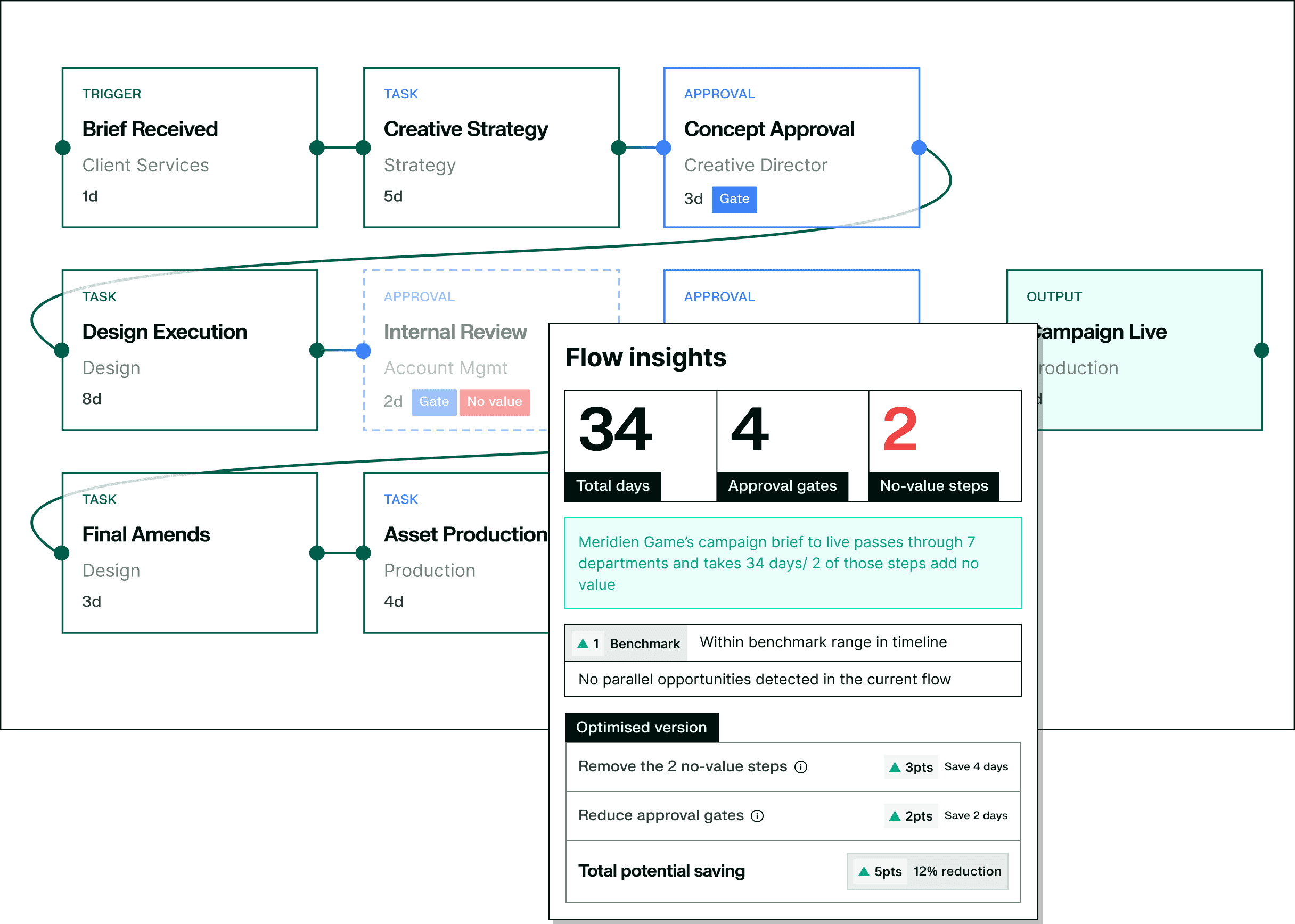Click the 5pts total saving badge

(880, 871)
